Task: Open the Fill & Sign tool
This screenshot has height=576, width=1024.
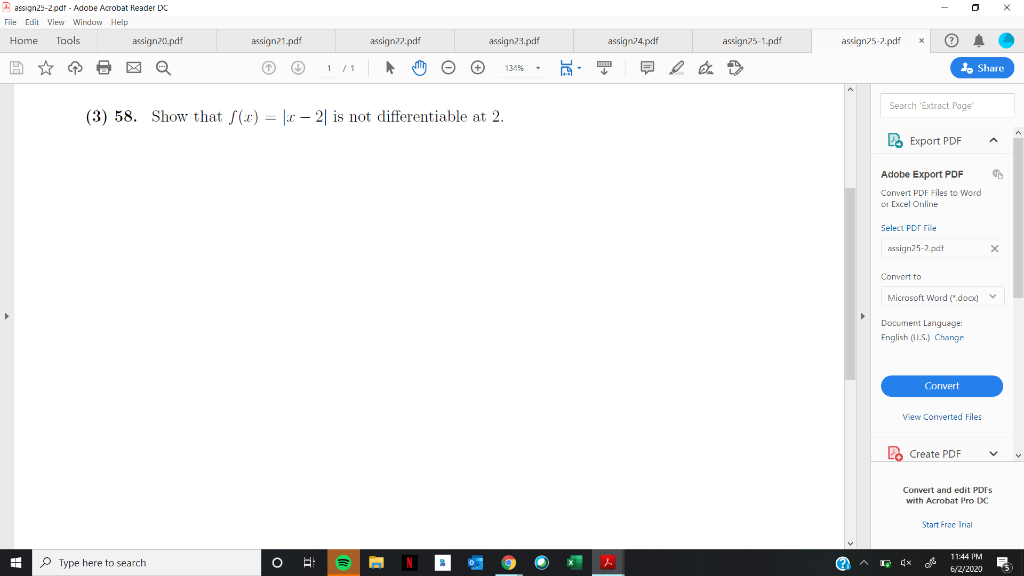Action: pos(707,67)
